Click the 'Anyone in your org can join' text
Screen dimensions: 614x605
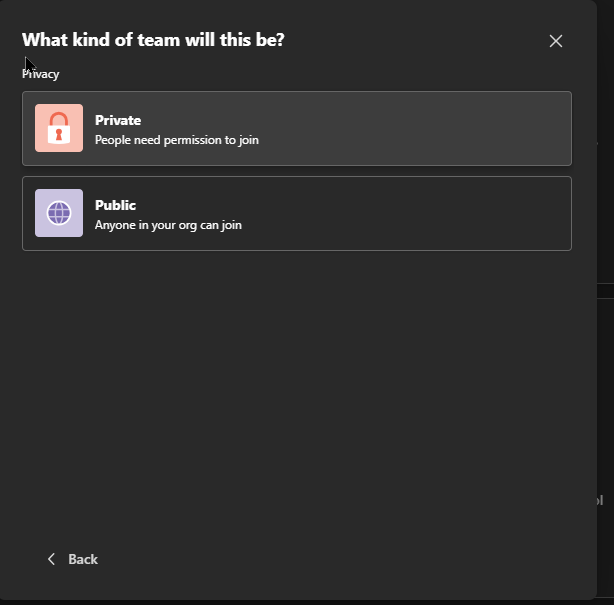pos(168,225)
